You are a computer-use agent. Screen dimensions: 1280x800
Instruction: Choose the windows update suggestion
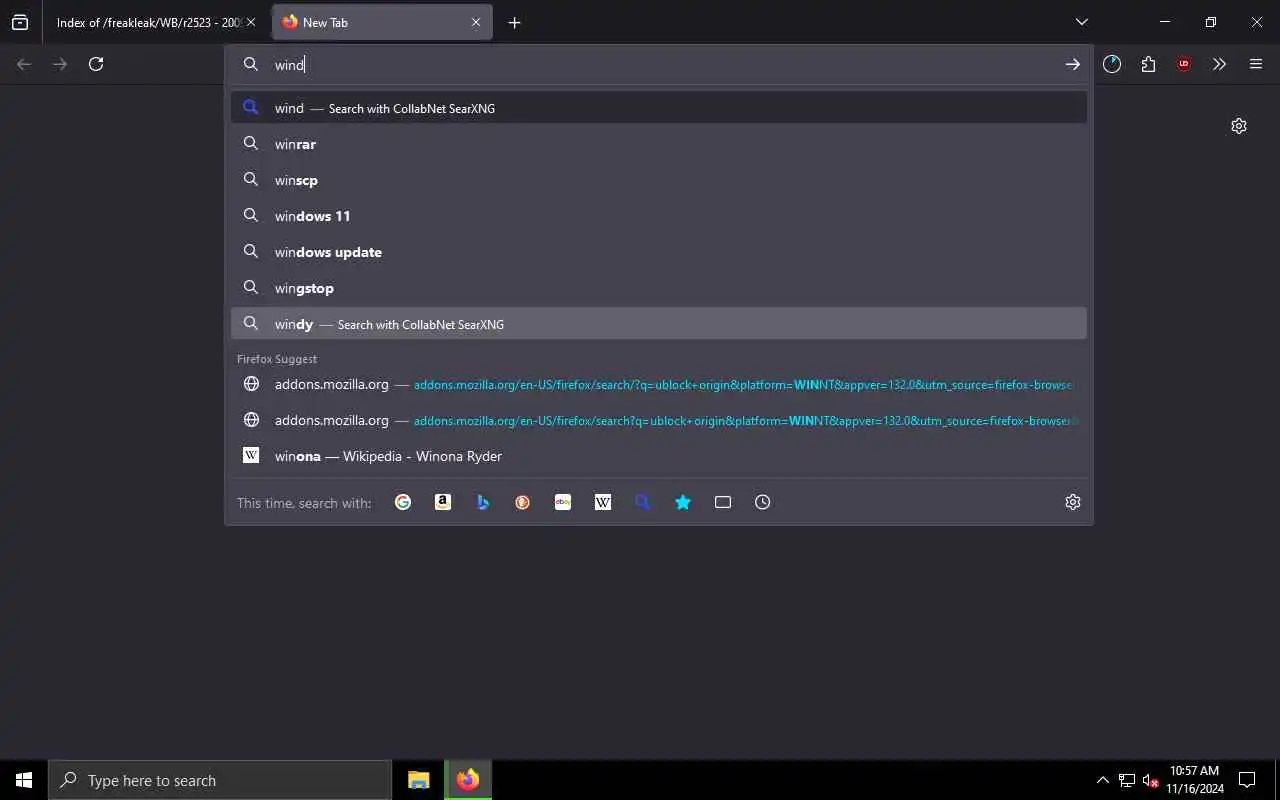point(659,252)
